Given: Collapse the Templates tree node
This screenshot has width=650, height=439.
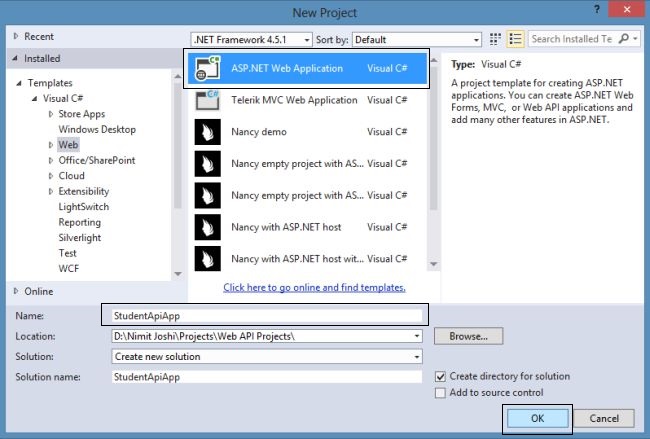Looking at the screenshot, I should click(19, 83).
